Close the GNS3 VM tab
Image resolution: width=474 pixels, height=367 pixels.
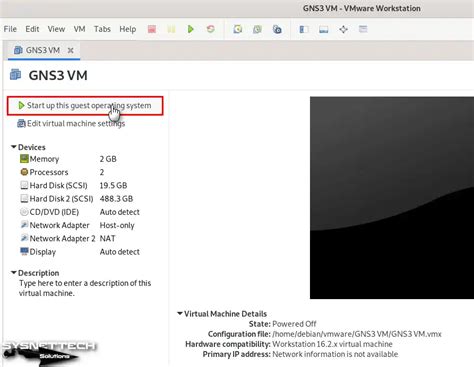tap(70, 50)
